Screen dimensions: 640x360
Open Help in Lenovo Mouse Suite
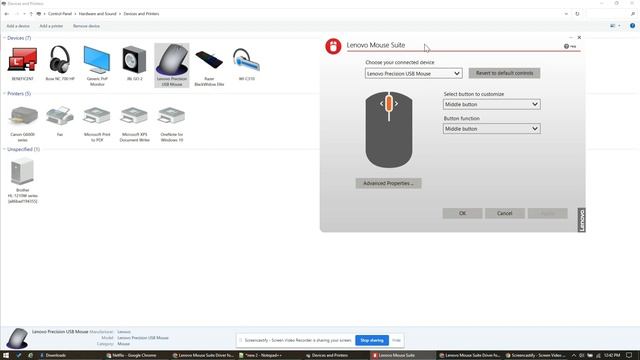point(570,47)
